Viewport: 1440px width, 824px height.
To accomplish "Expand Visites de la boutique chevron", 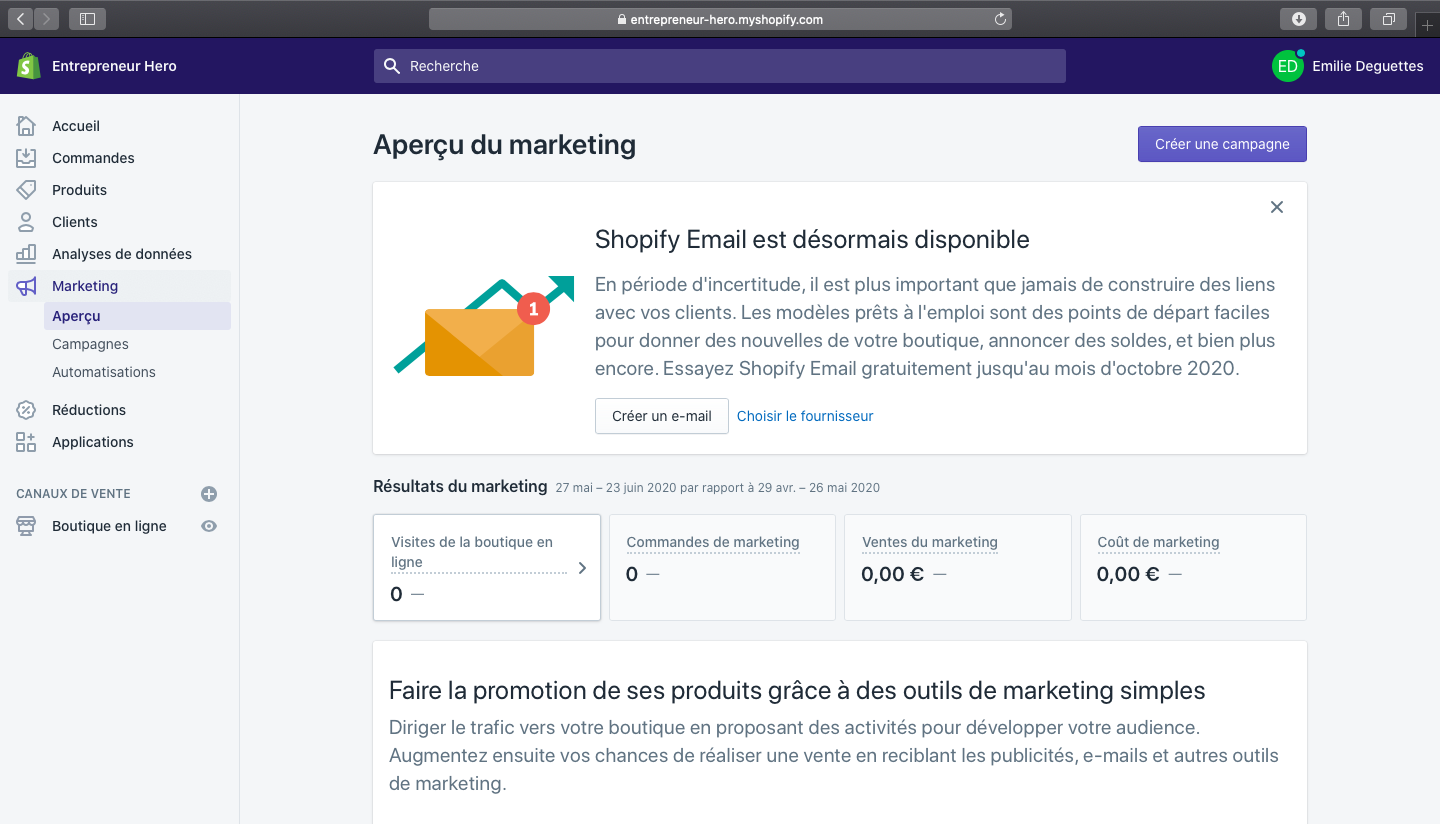I will pyautogui.click(x=582, y=568).
